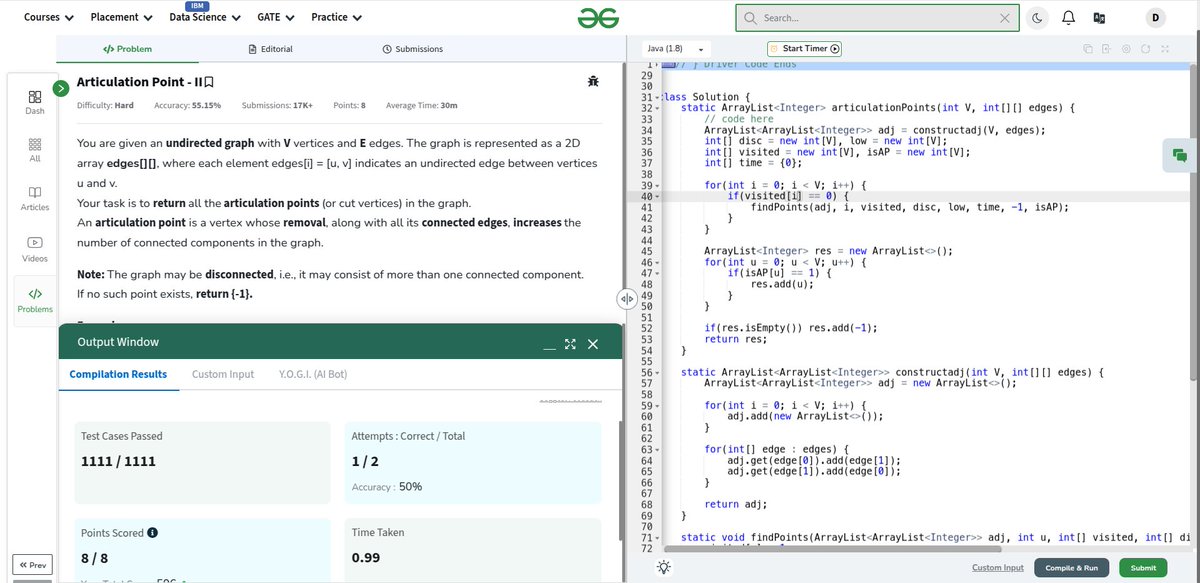Open the language translate icon

pos(1100,18)
